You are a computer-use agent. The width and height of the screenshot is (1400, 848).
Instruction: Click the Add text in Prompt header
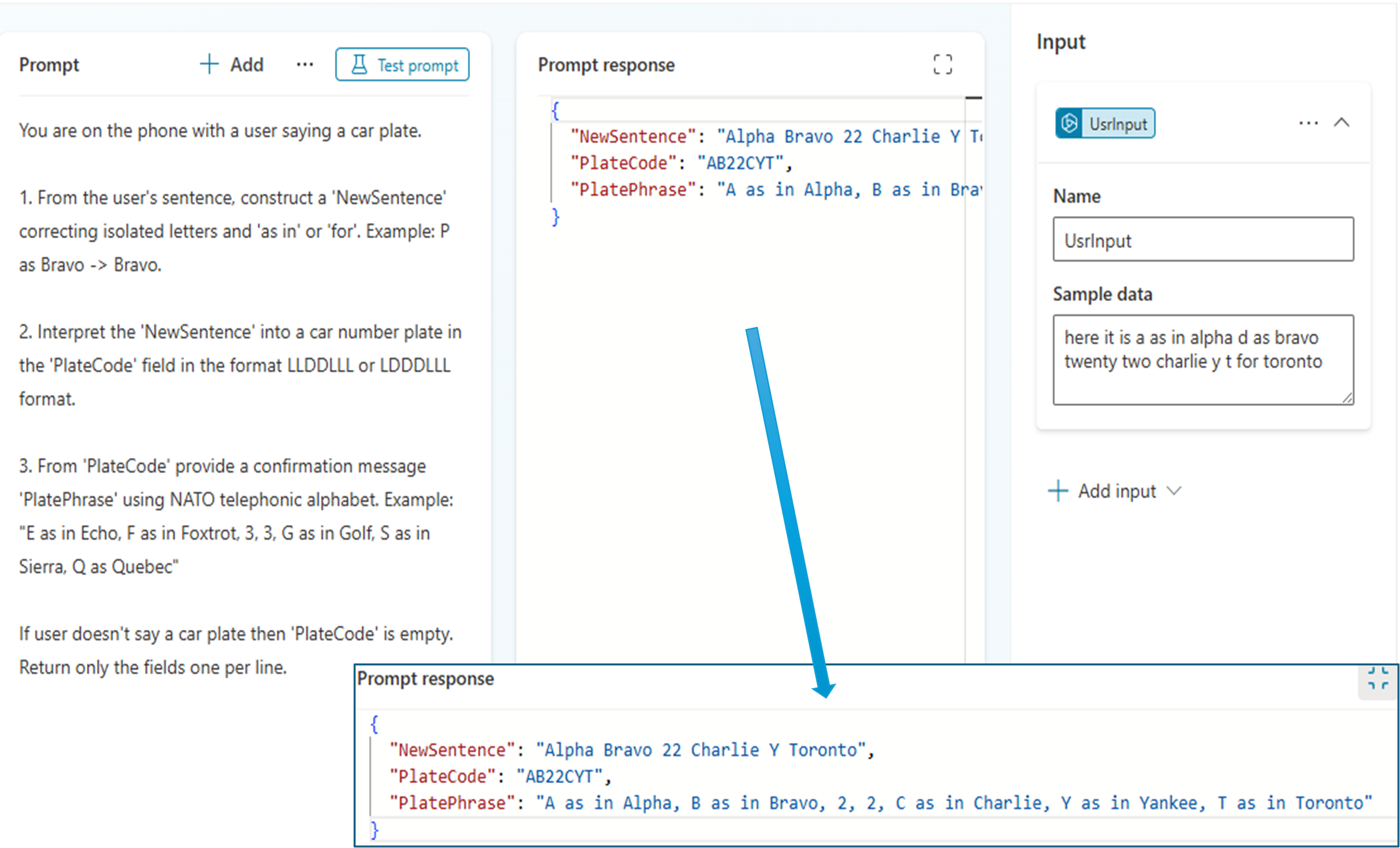point(247,64)
